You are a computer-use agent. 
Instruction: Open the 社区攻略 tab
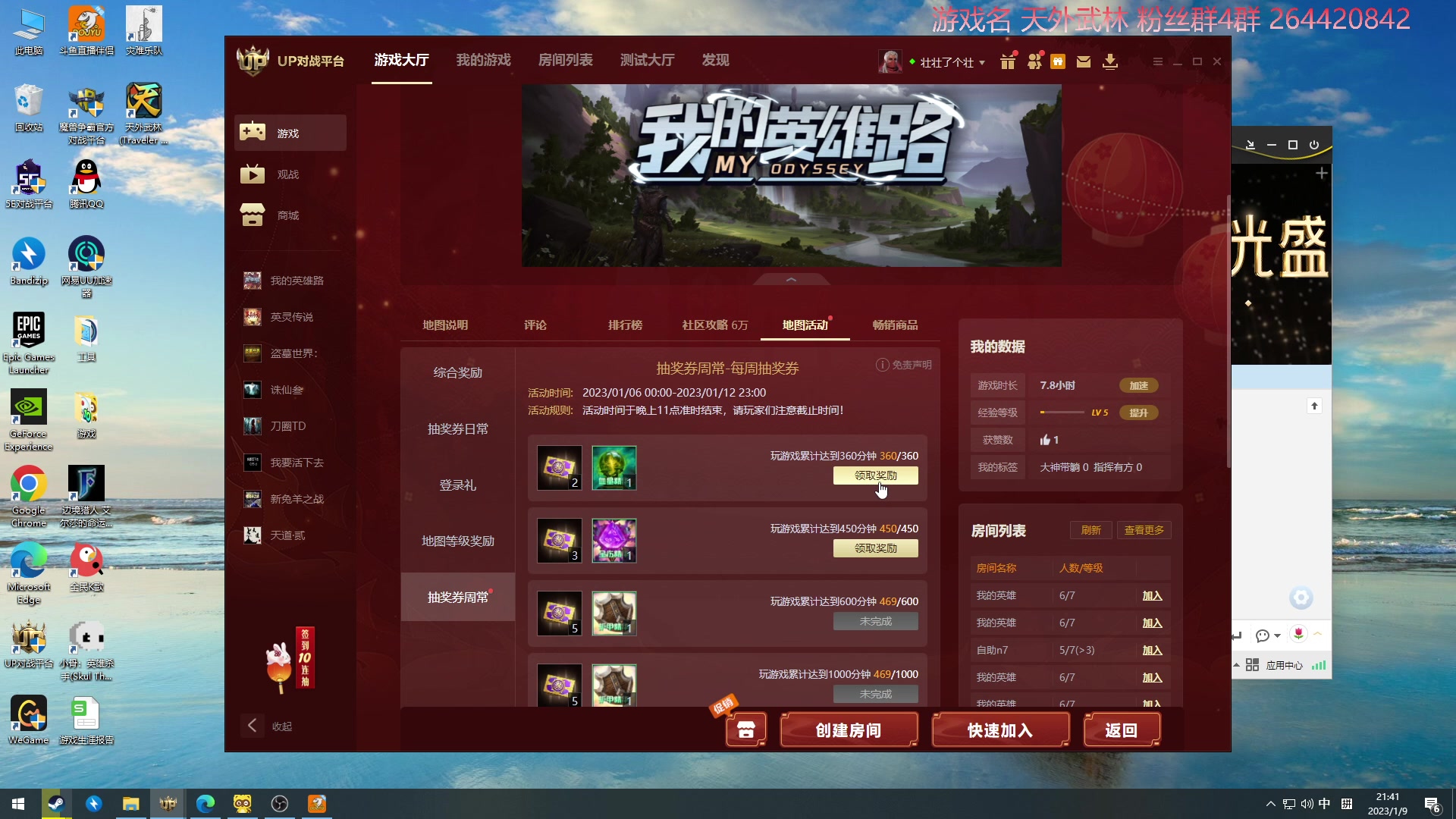[x=714, y=325]
